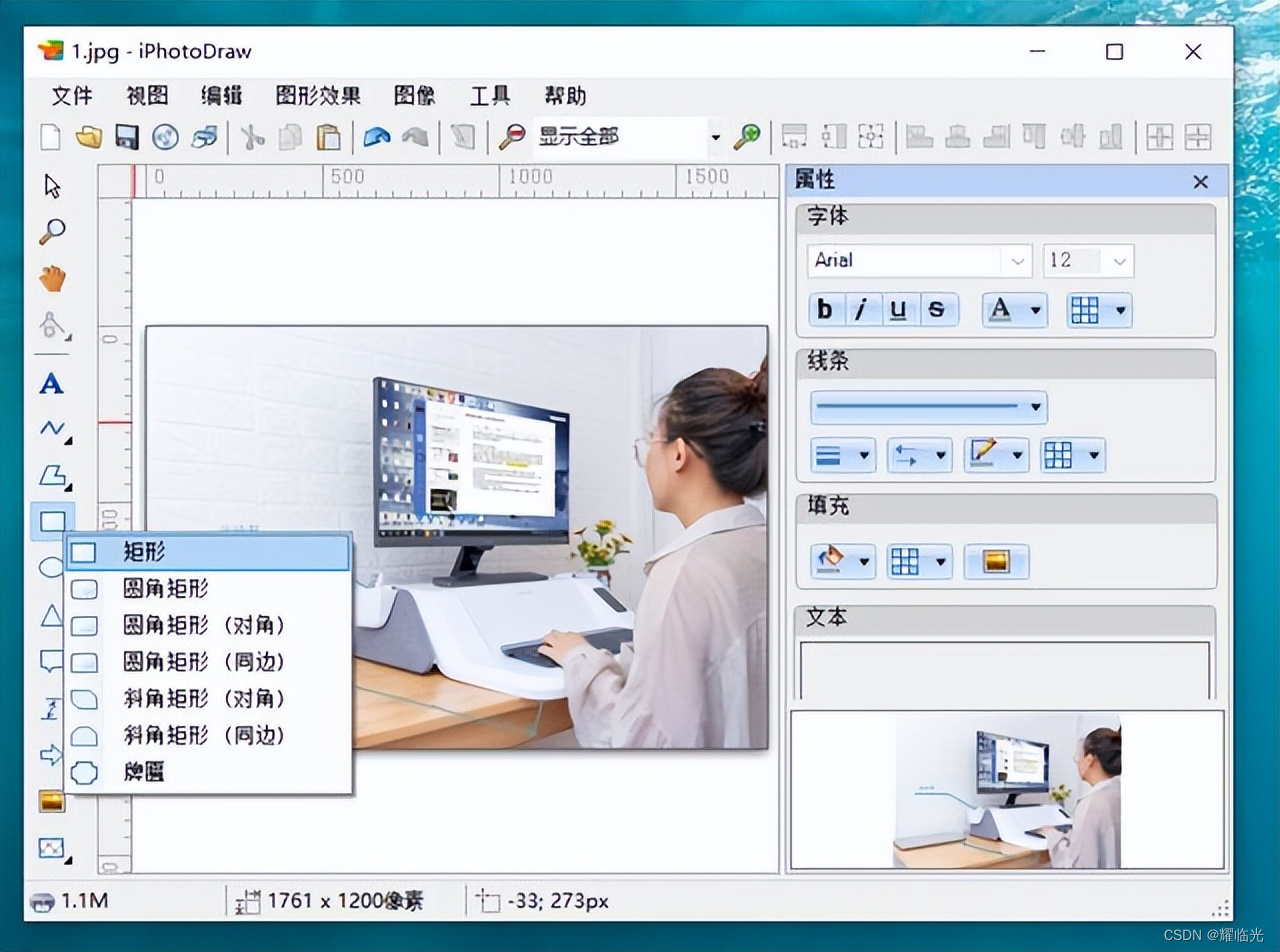Select the hand pan tool

coord(52,279)
